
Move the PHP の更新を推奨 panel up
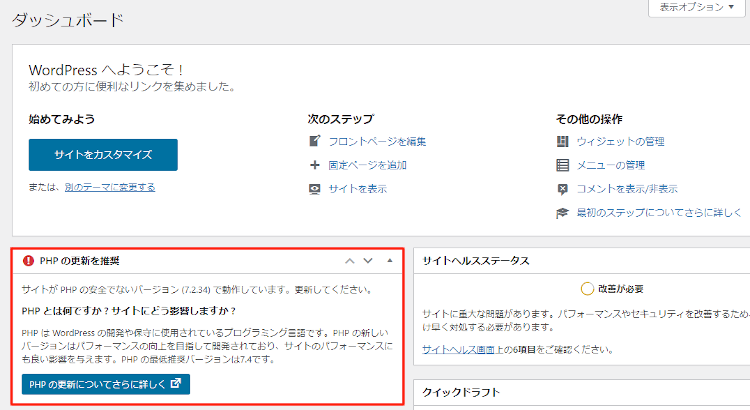pyautogui.click(x=350, y=261)
